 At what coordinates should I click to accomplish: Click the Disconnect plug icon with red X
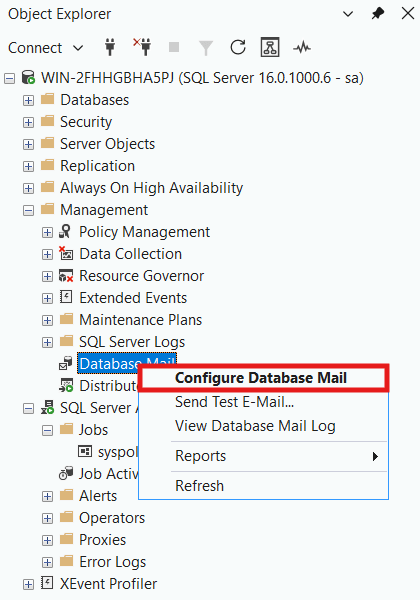click(142, 47)
